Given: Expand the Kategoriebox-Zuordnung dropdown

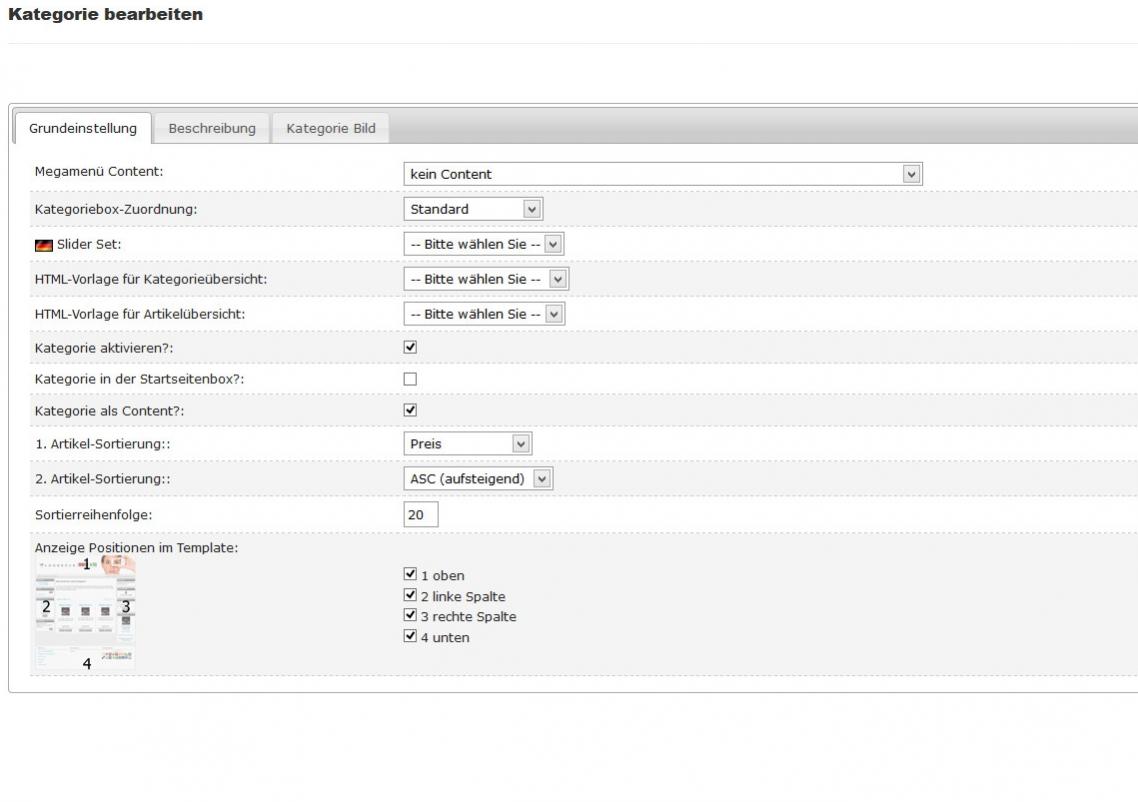Looking at the screenshot, I should pos(473,209).
